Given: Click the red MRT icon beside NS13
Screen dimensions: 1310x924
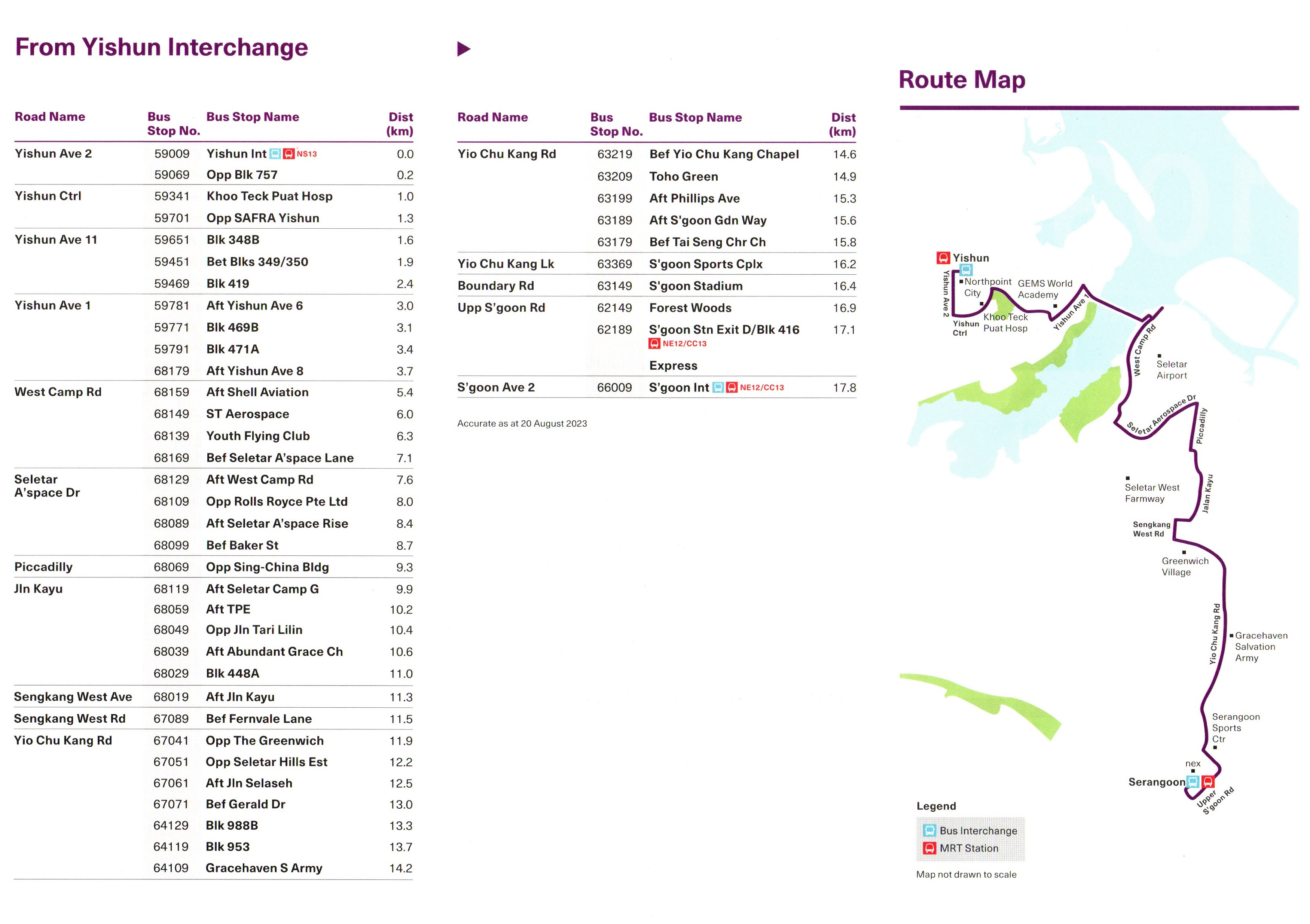Looking at the screenshot, I should click(x=289, y=154).
